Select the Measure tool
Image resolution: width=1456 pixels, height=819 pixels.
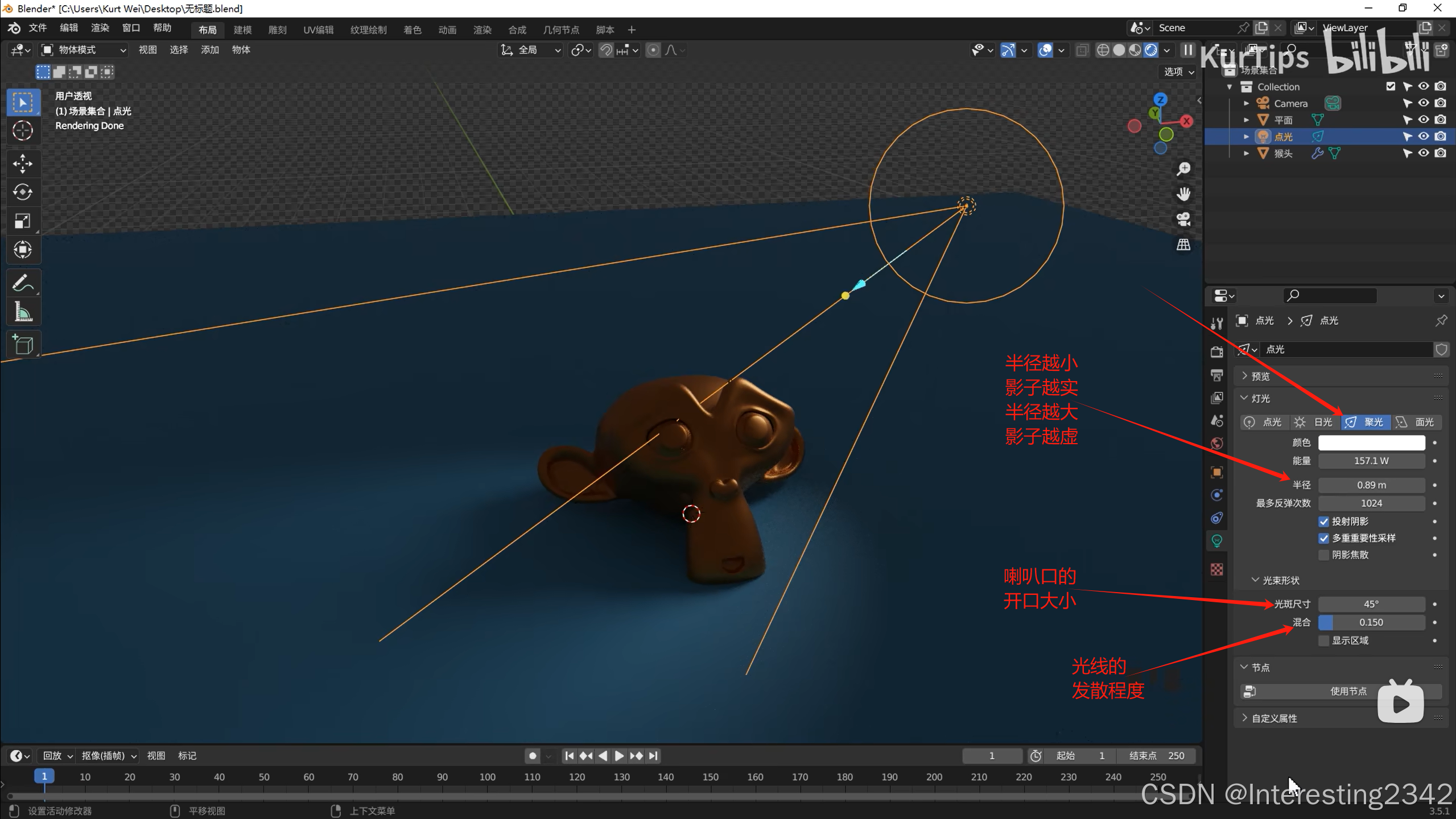point(23,312)
